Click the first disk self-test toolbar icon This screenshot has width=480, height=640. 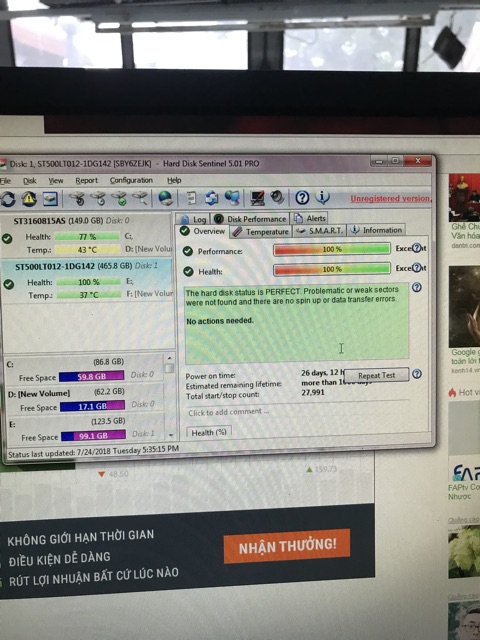tap(77, 199)
